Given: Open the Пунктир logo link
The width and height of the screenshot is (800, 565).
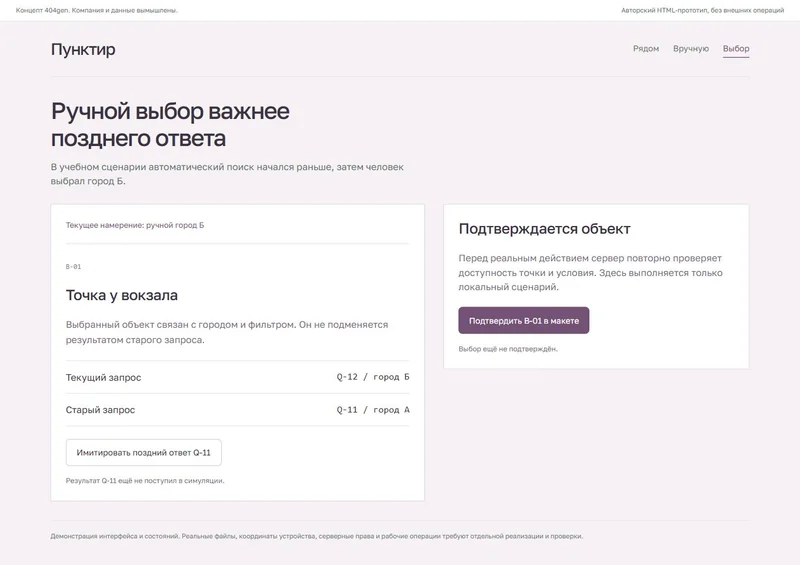Looking at the screenshot, I should point(83,50).
